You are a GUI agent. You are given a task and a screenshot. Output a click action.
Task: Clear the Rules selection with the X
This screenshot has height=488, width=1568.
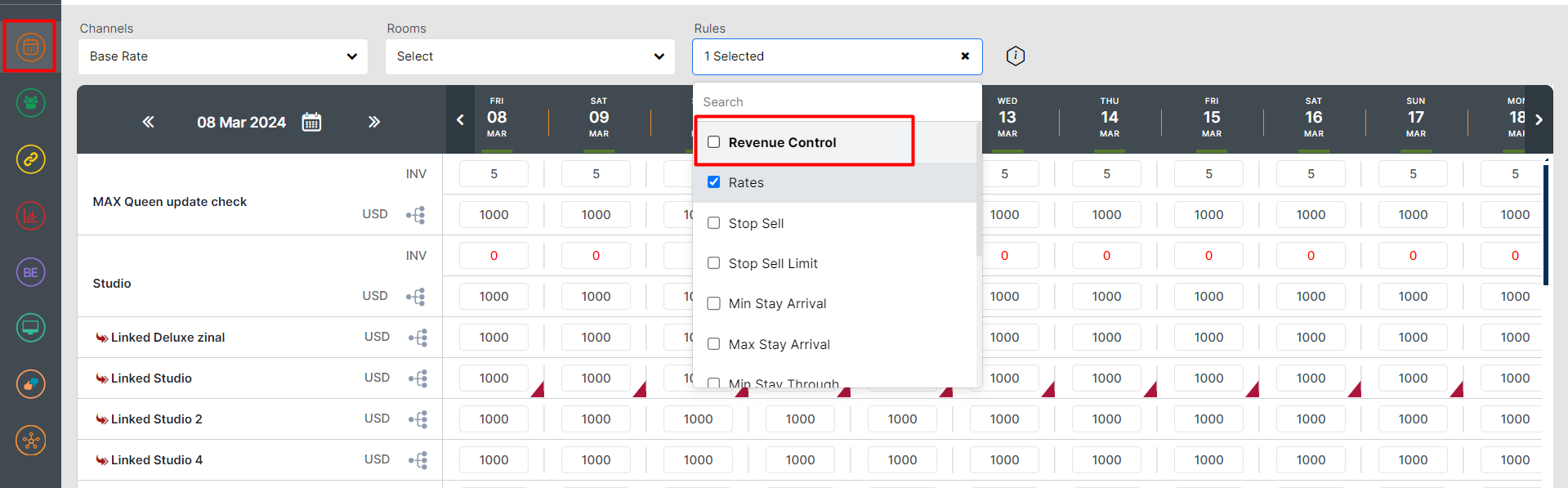(x=965, y=56)
